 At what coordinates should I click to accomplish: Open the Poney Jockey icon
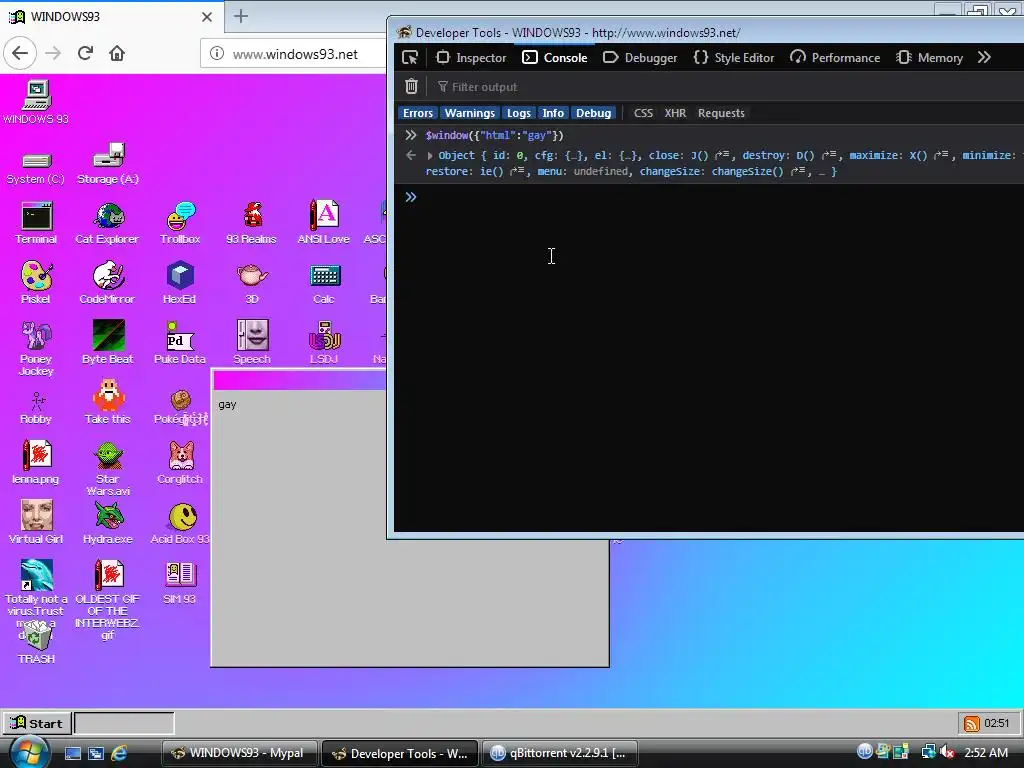tap(36, 349)
